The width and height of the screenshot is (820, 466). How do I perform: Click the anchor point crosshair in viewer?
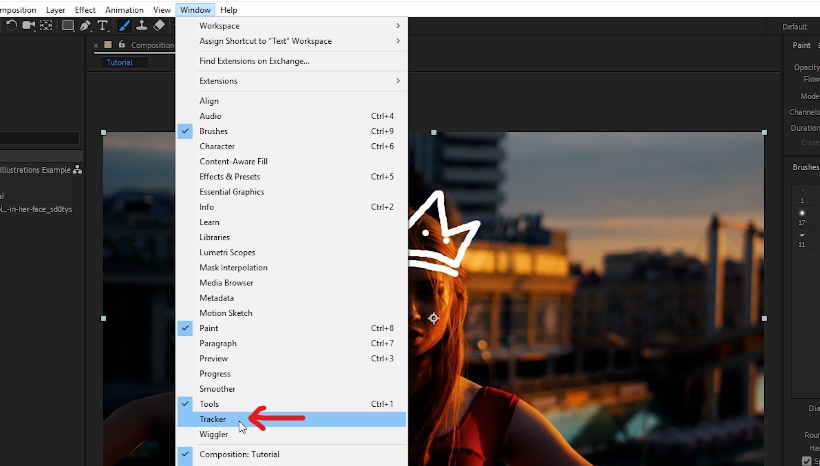pos(434,318)
